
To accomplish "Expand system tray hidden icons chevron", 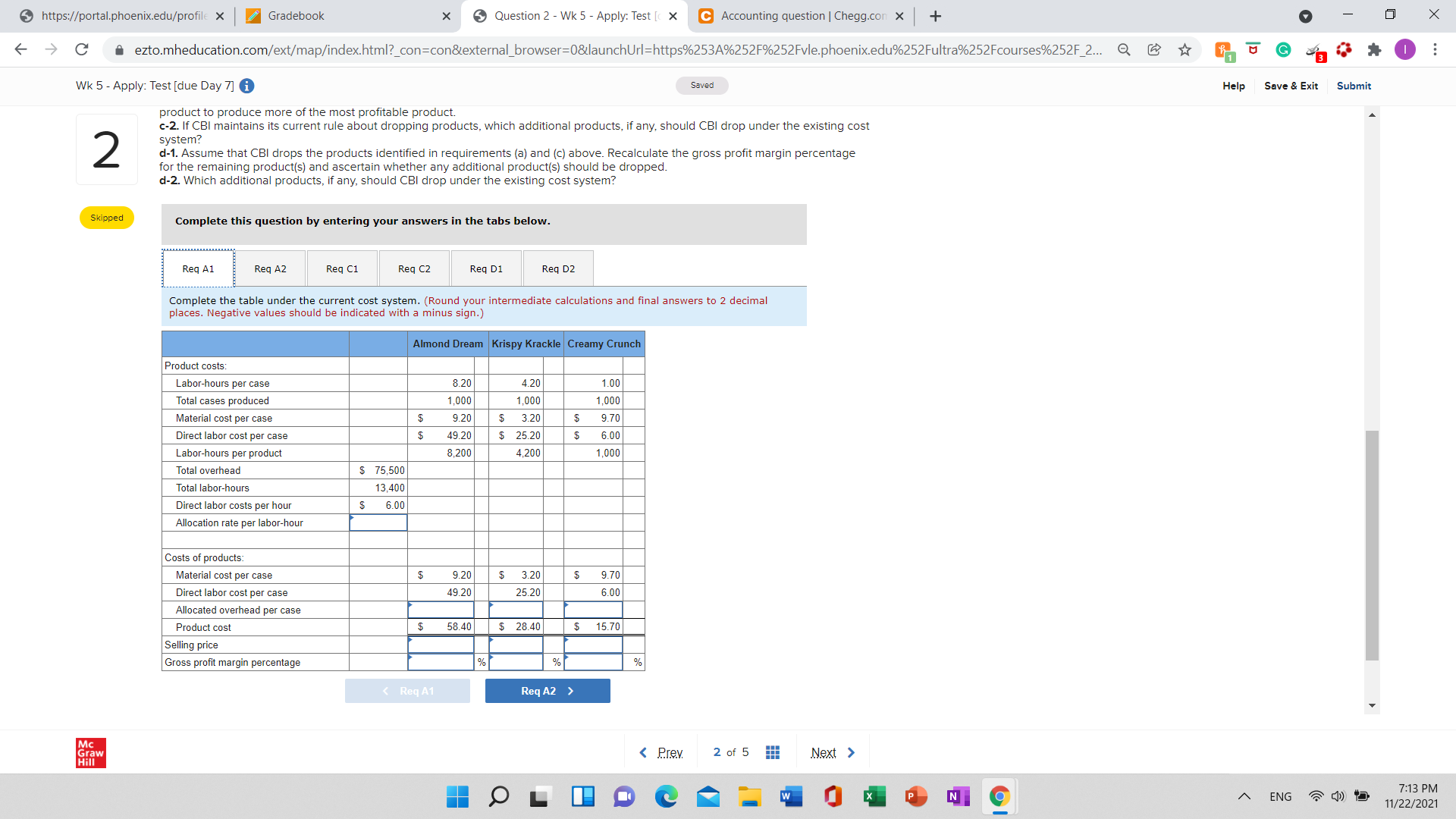I will [x=1244, y=796].
